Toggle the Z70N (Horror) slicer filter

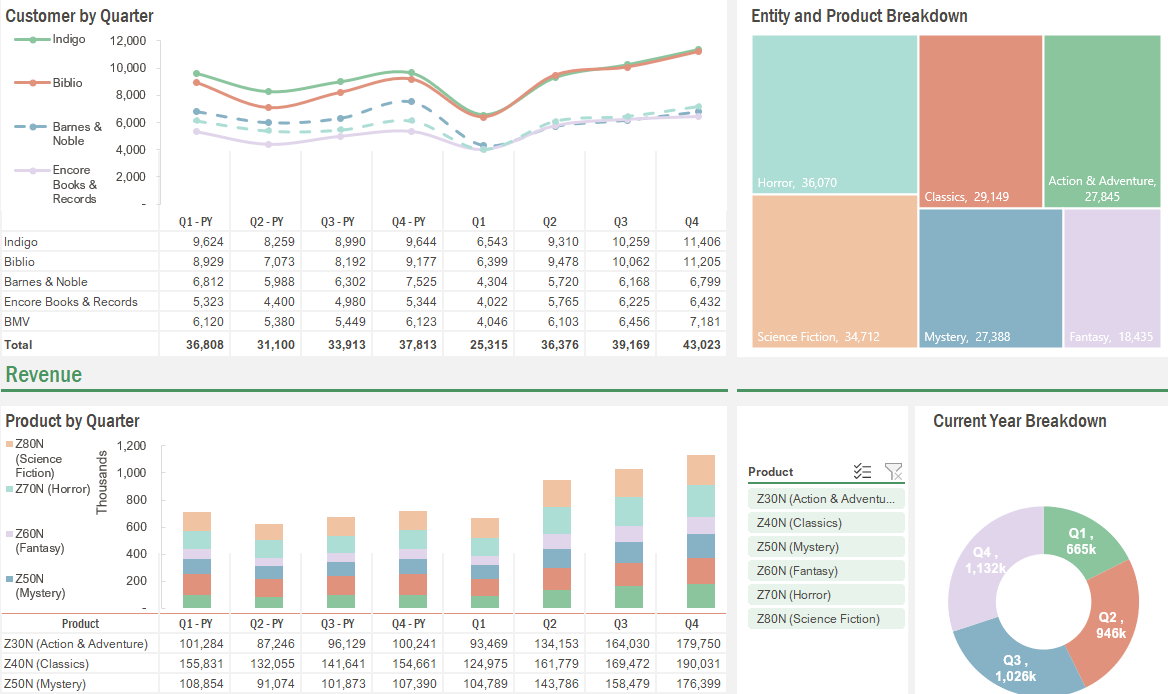coord(826,594)
